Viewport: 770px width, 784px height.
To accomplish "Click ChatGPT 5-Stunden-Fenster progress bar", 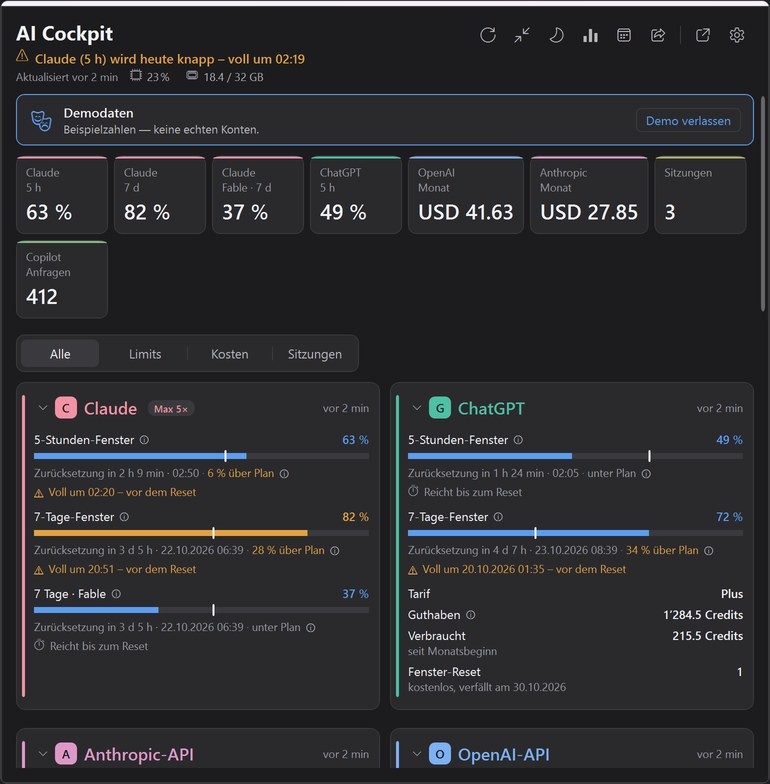I will 576,456.
